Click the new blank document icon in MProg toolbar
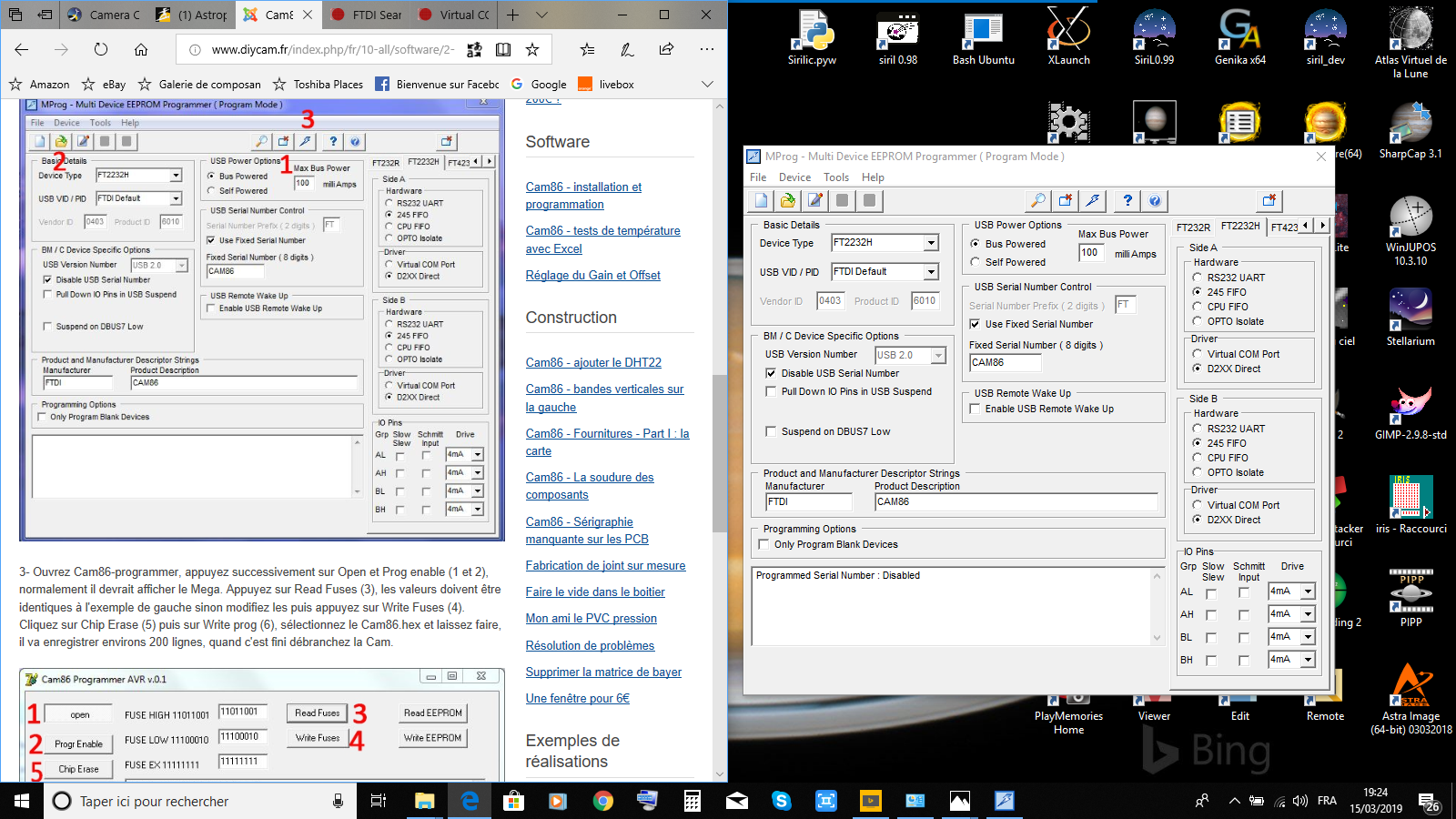The width and height of the screenshot is (1456, 819). point(761,201)
